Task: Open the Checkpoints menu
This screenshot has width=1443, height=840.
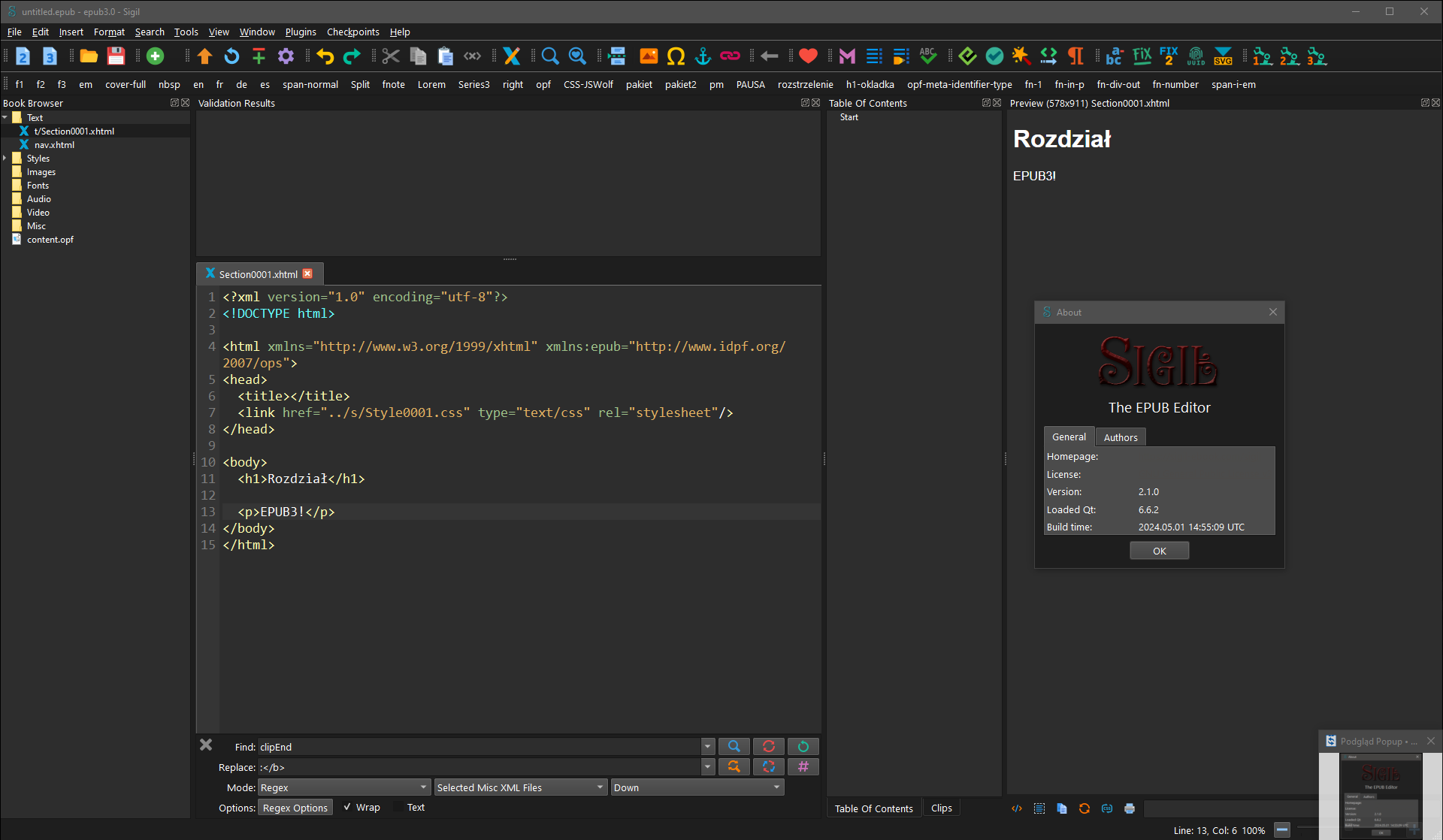Action: tap(352, 32)
